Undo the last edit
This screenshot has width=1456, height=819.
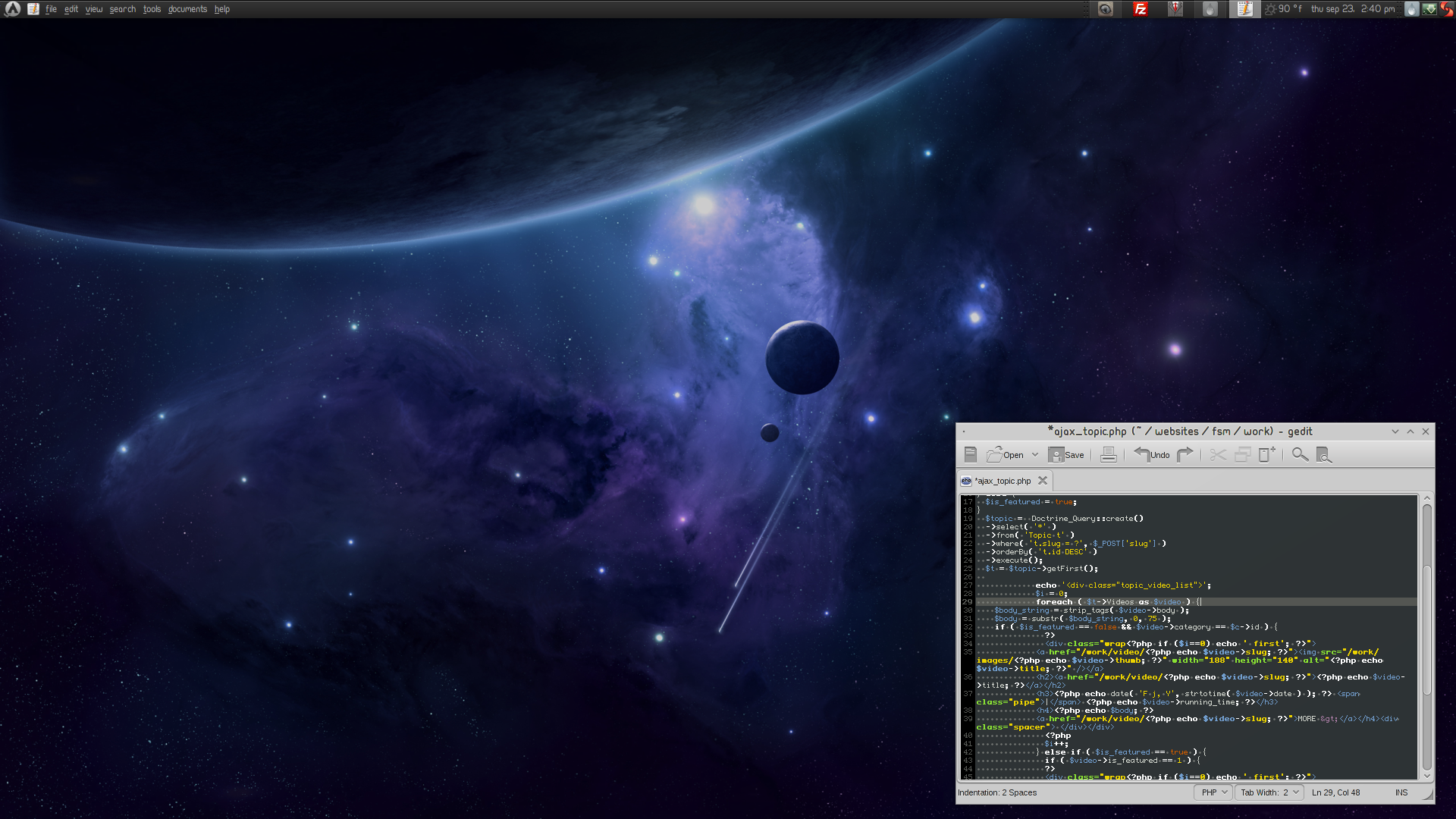point(1151,454)
